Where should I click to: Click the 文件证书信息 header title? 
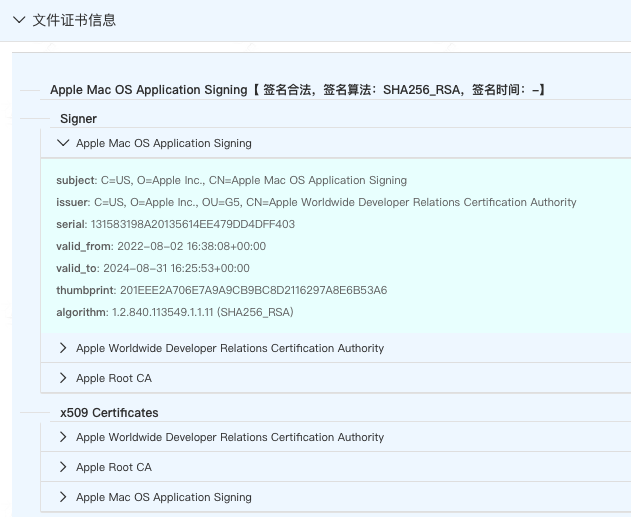tap(74, 20)
